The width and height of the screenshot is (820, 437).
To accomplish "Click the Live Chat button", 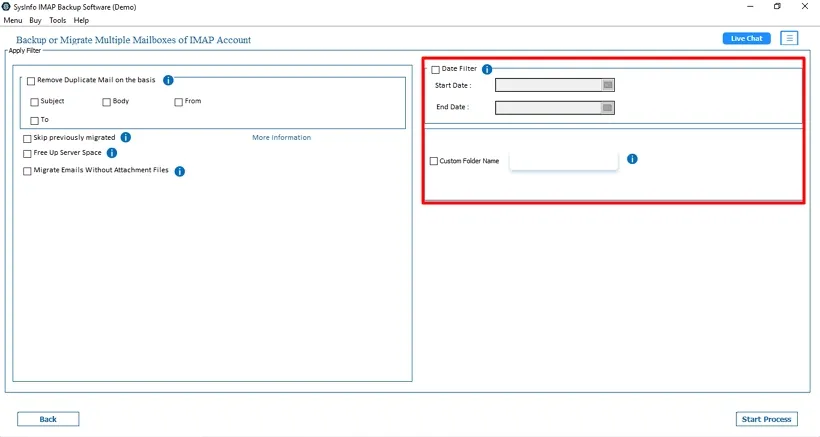I will (x=746, y=38).
